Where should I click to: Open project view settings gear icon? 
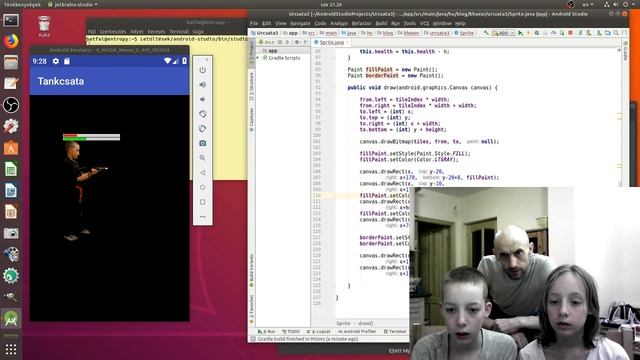[x=297, y=42]
